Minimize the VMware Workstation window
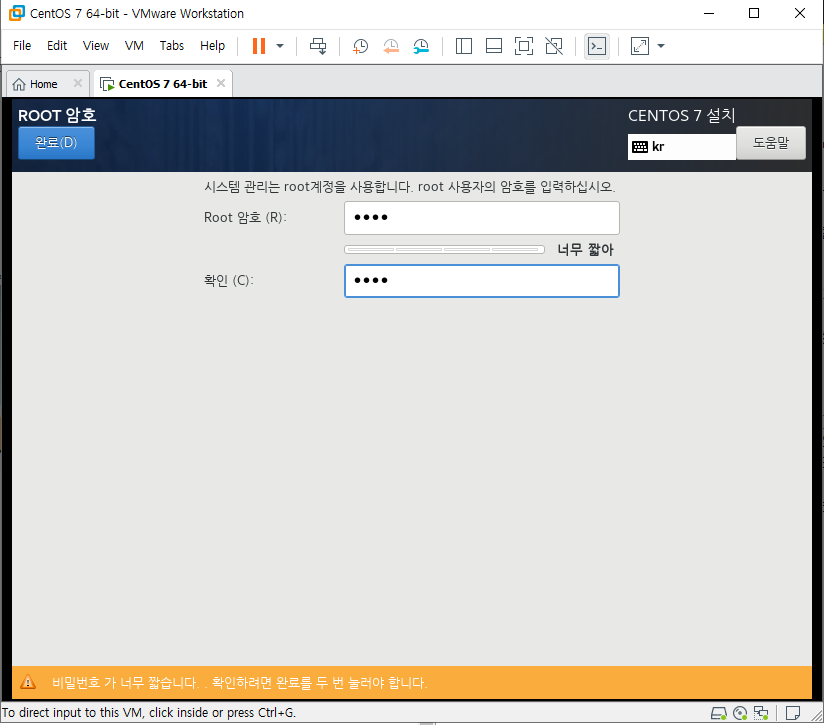 (x=709, y=13)
